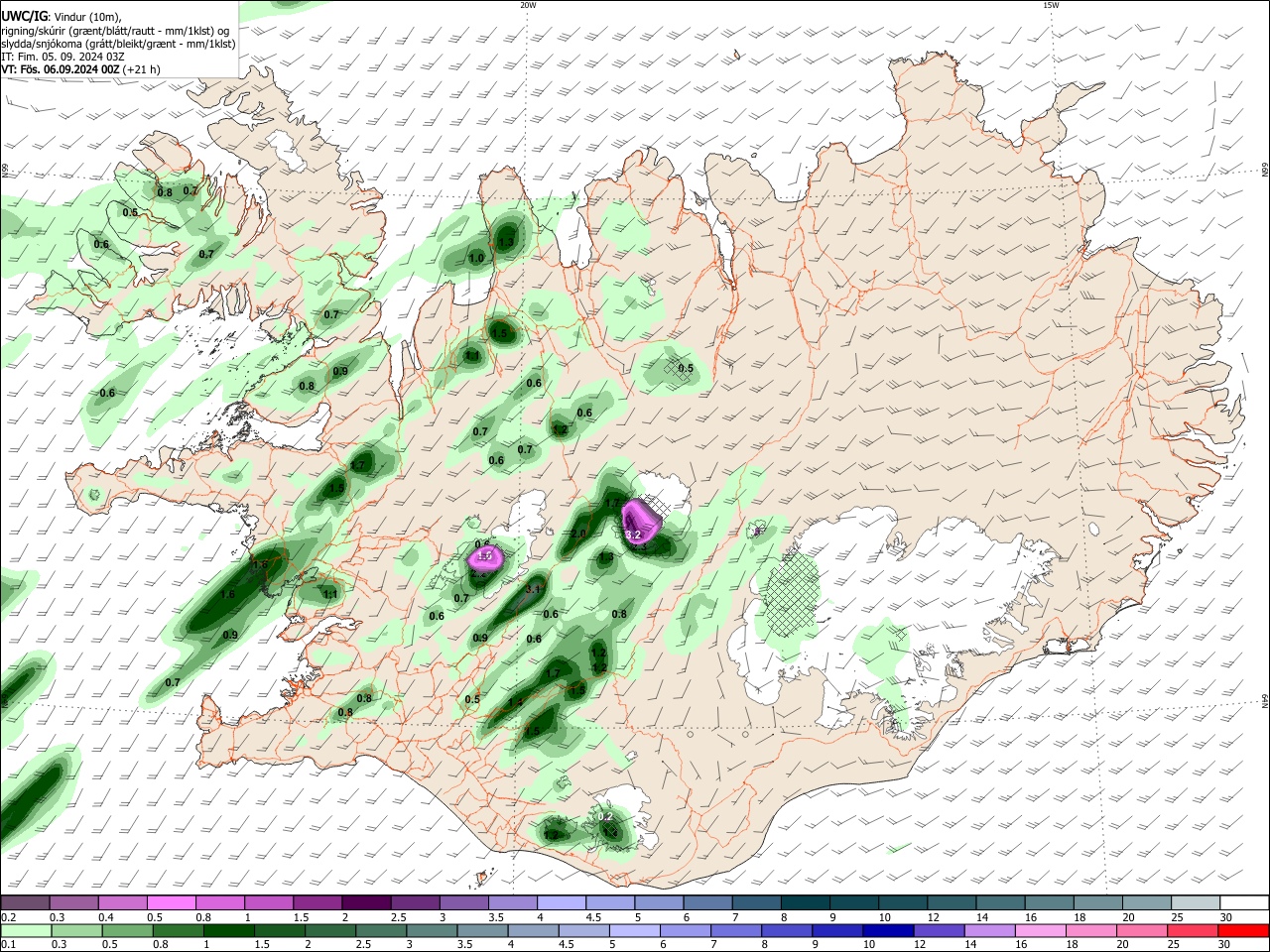This screenshot has width=1270, height=952.
Task: Click dark teal snow swatch starting at 8
Action: pyautogui.click(x=803, y=902)
